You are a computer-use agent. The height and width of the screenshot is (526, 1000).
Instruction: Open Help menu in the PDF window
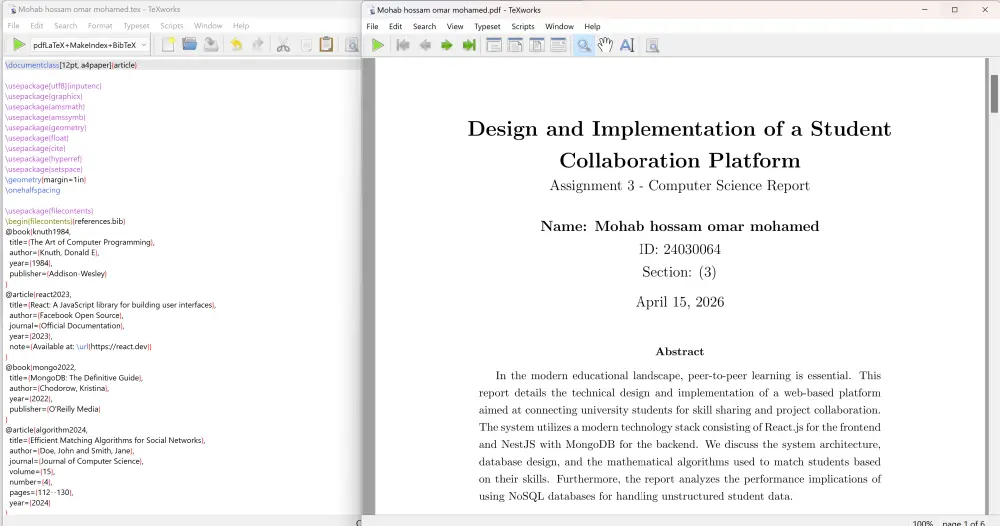tap(592, 26)
